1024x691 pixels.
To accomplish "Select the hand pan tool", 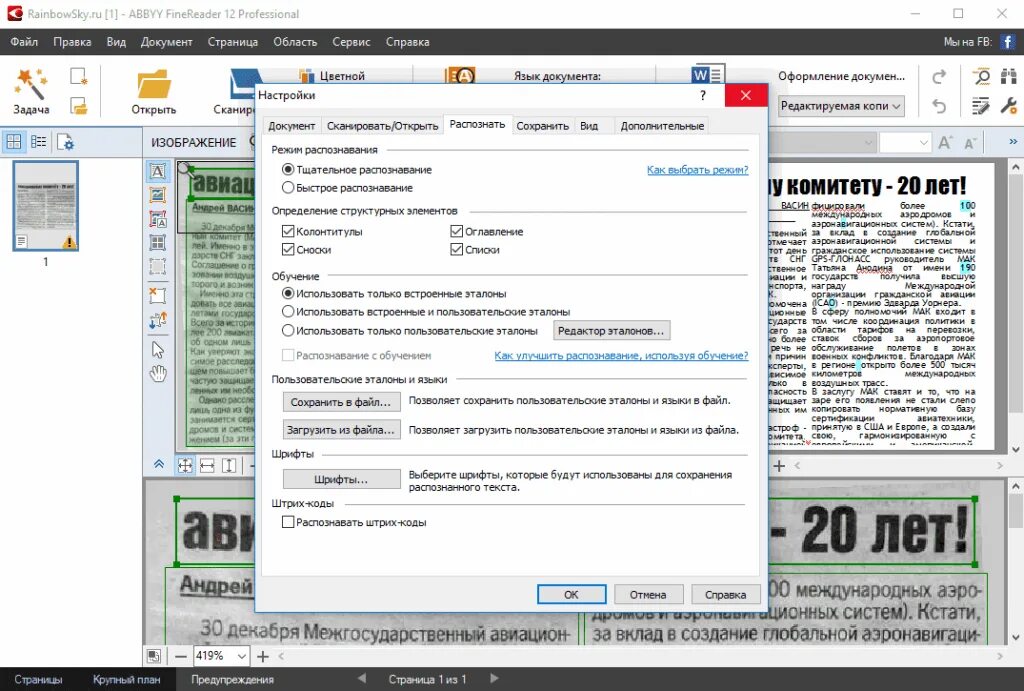I will [158, 374].
